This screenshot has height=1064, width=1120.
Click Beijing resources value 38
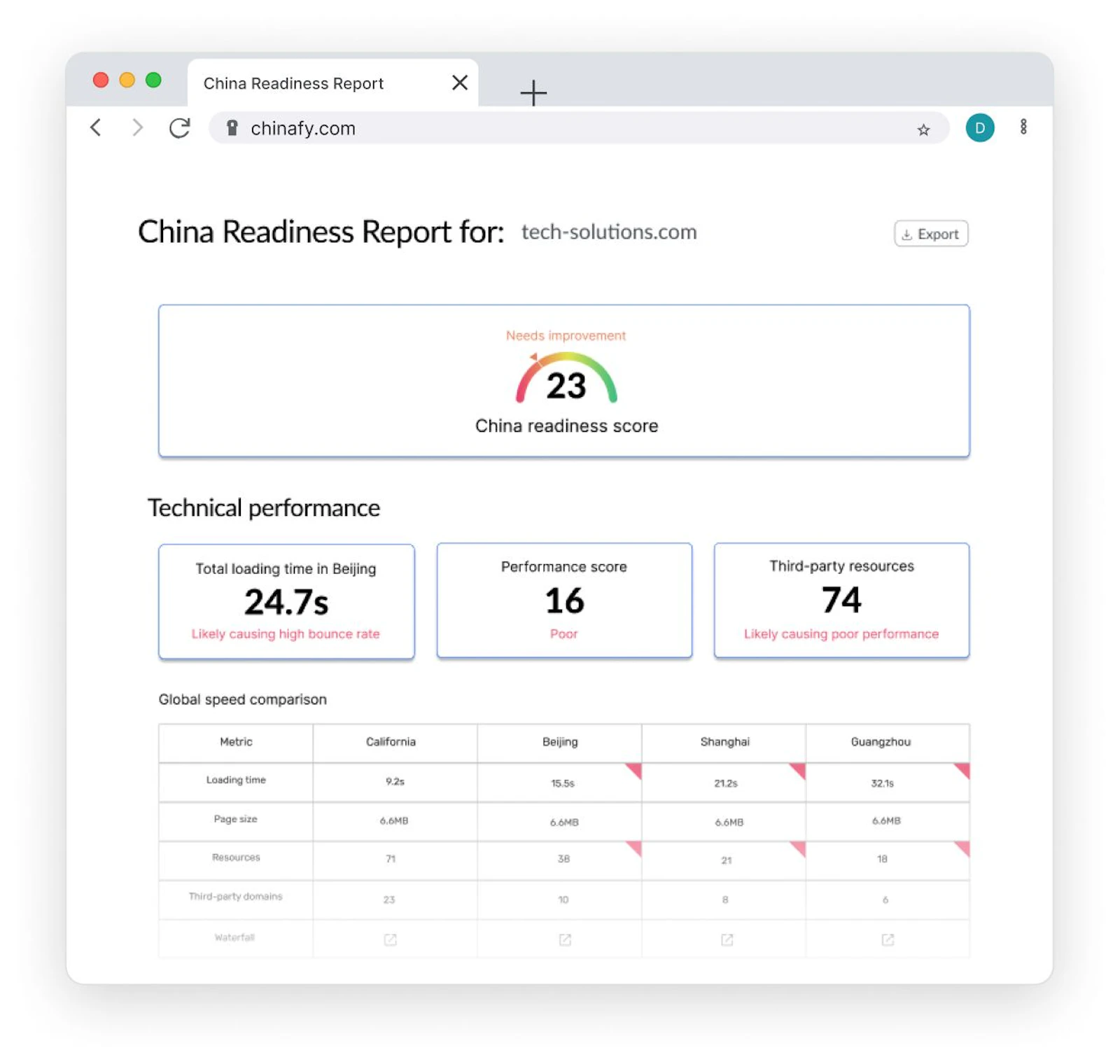[x=563, y=858]
